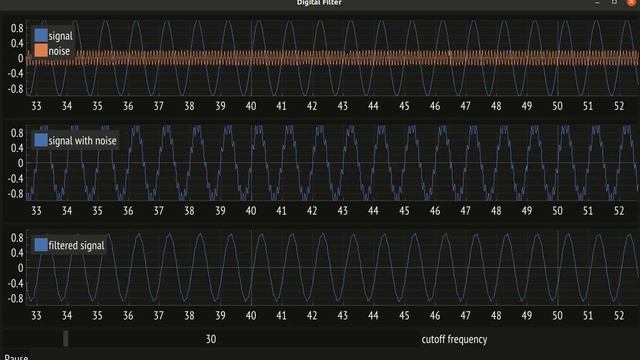Click x-axis tick 52 on bottom plot
This screenshot has height=360, width=640.
coord(619,316)
